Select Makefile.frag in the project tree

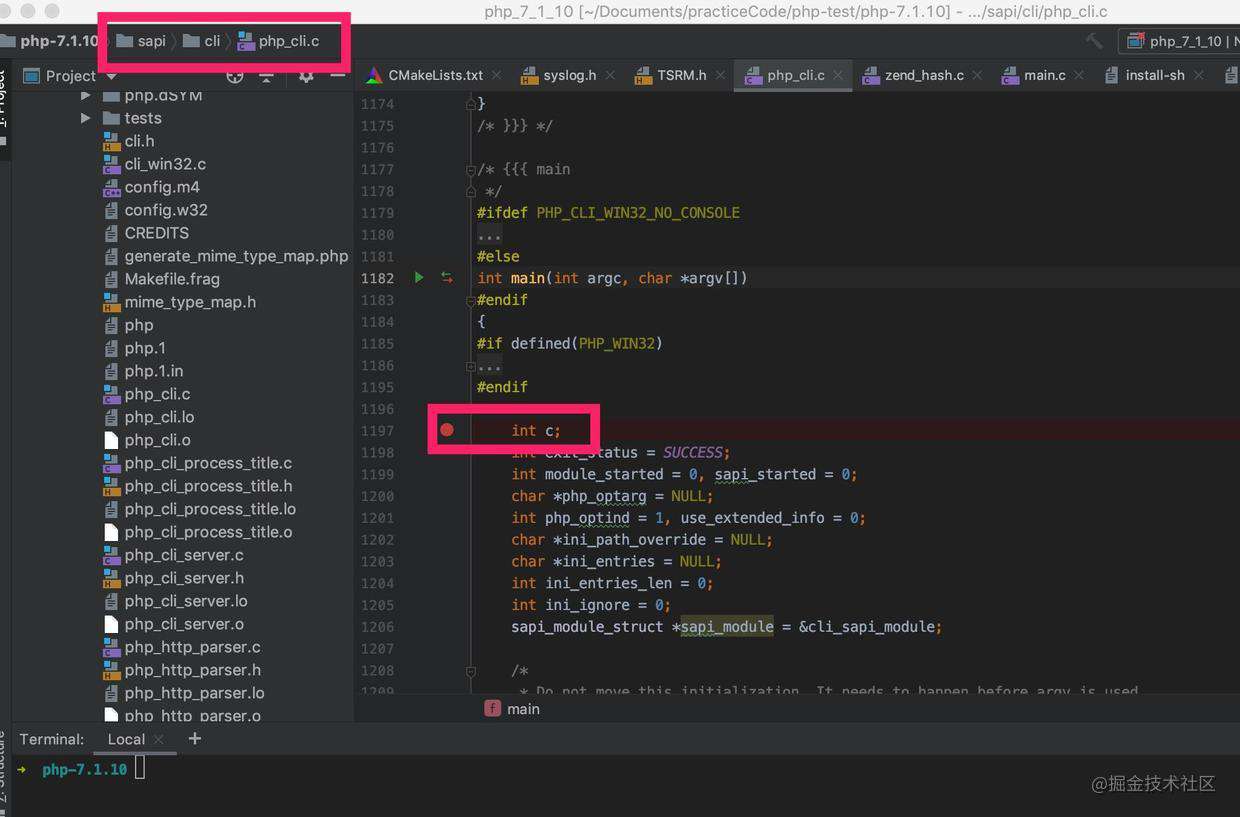pos(172,279)
